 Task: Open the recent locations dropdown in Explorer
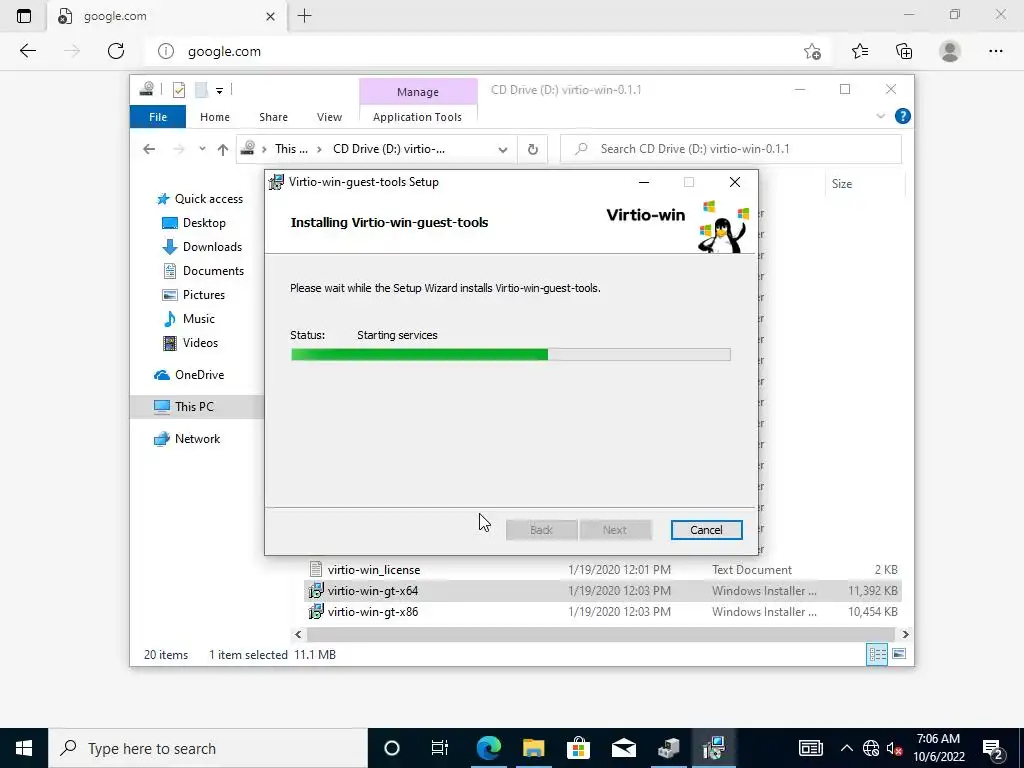tap(202, 149)
